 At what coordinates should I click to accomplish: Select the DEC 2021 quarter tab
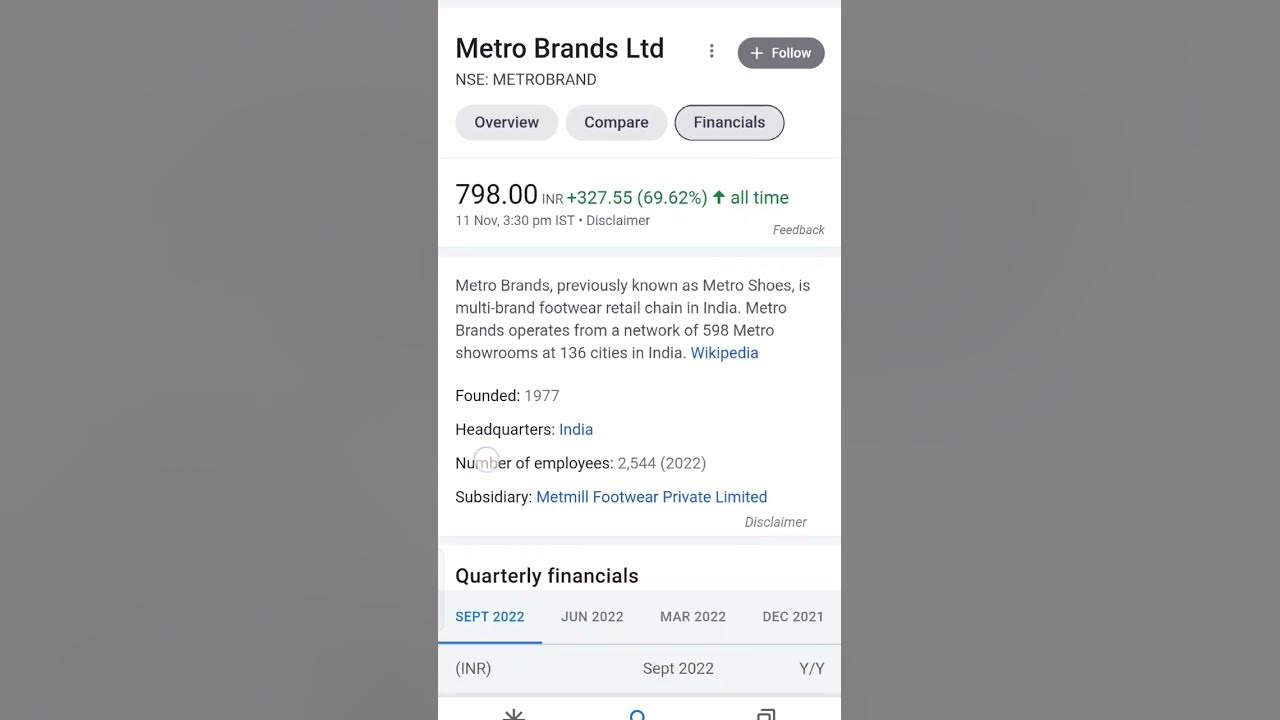coord(793,616)
